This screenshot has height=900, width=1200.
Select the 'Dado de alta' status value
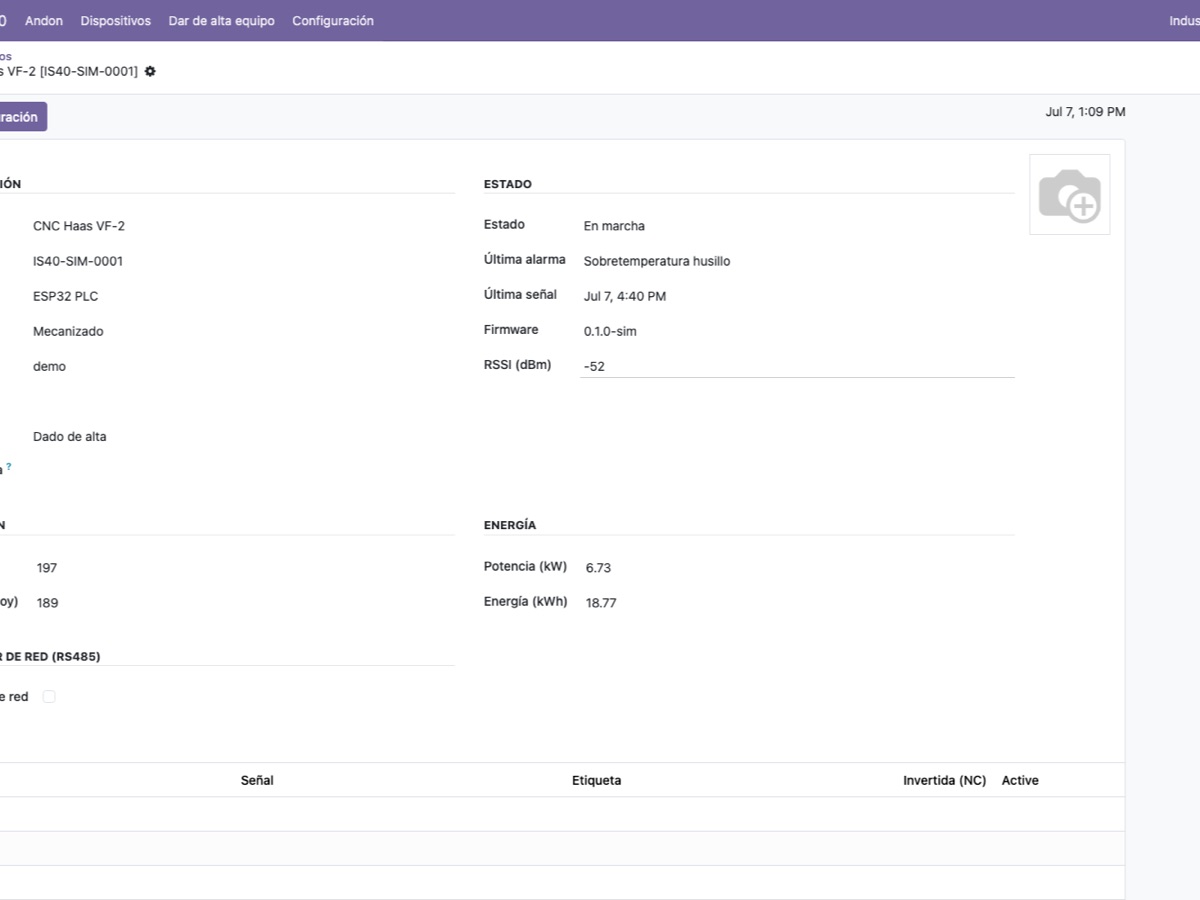click(x=70, y=436)
